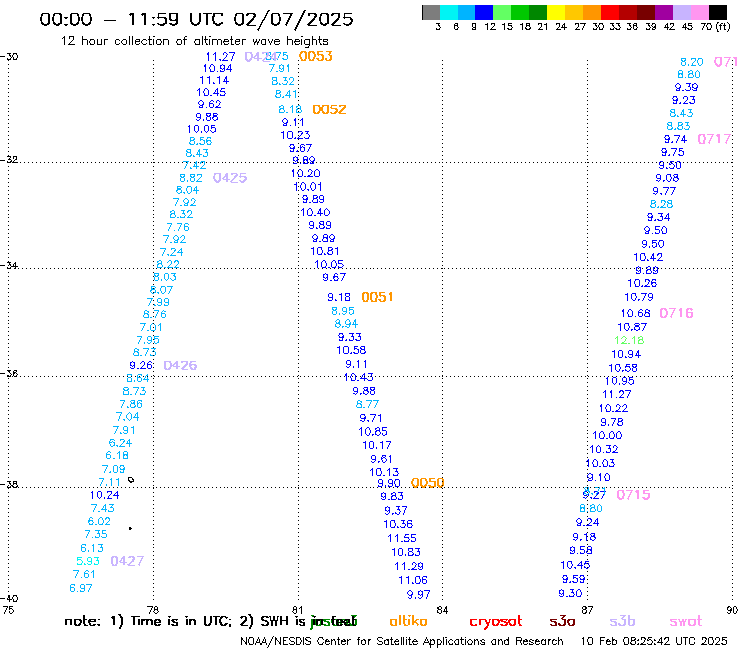The image size is (740, 650).
Task: Click the swot time stamp 0716
Action: [x=676, y=313]
